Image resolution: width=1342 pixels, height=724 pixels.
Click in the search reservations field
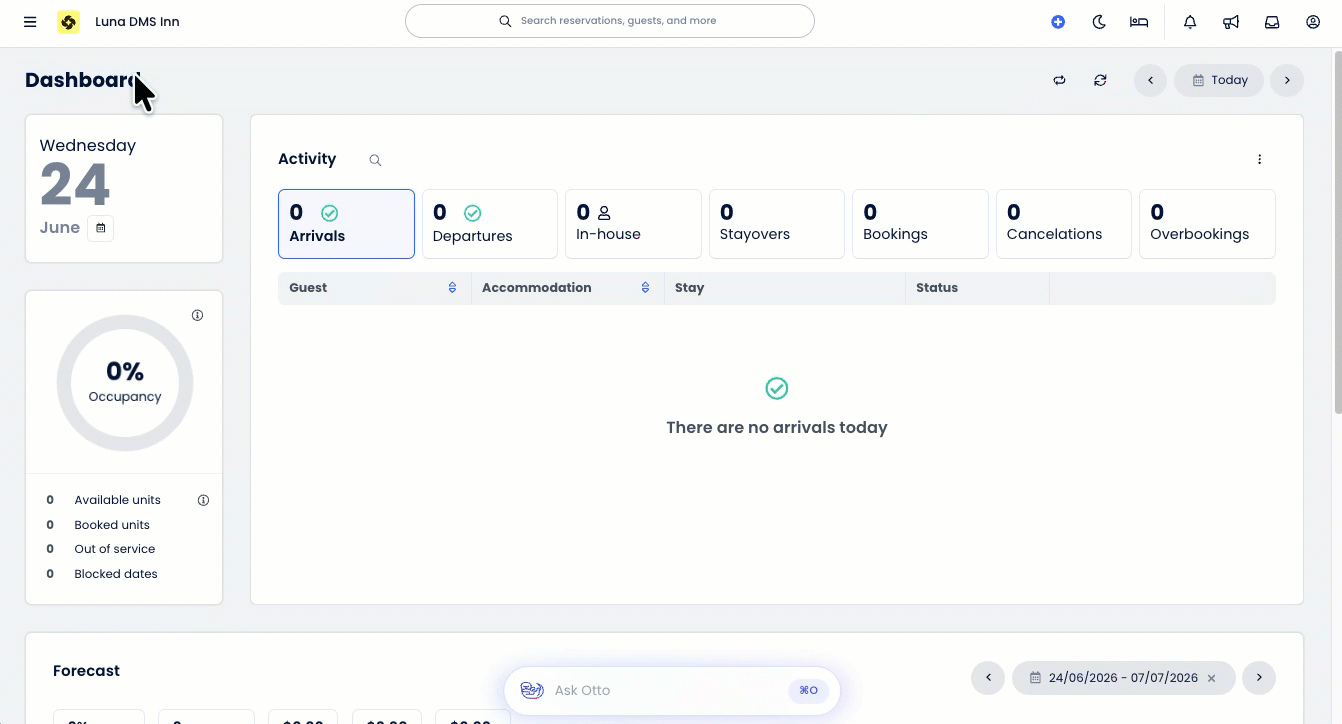(x=610, y=21)
